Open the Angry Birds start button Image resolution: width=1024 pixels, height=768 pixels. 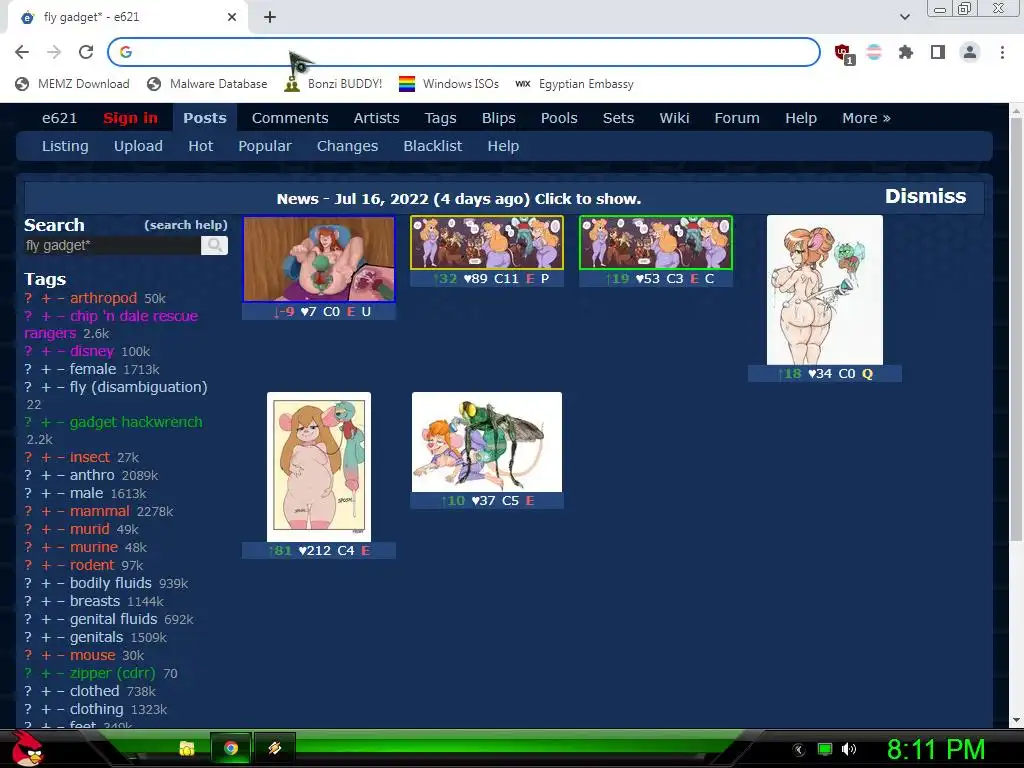click(27, 748)
